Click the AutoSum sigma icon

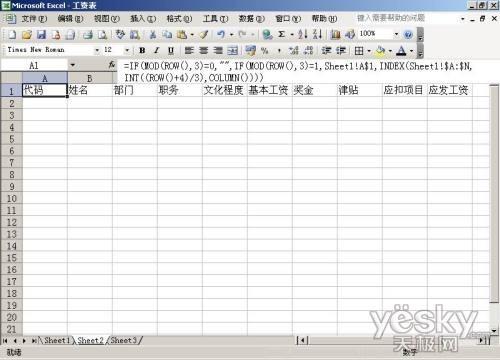pyautogui.click(x=282, y=34)
